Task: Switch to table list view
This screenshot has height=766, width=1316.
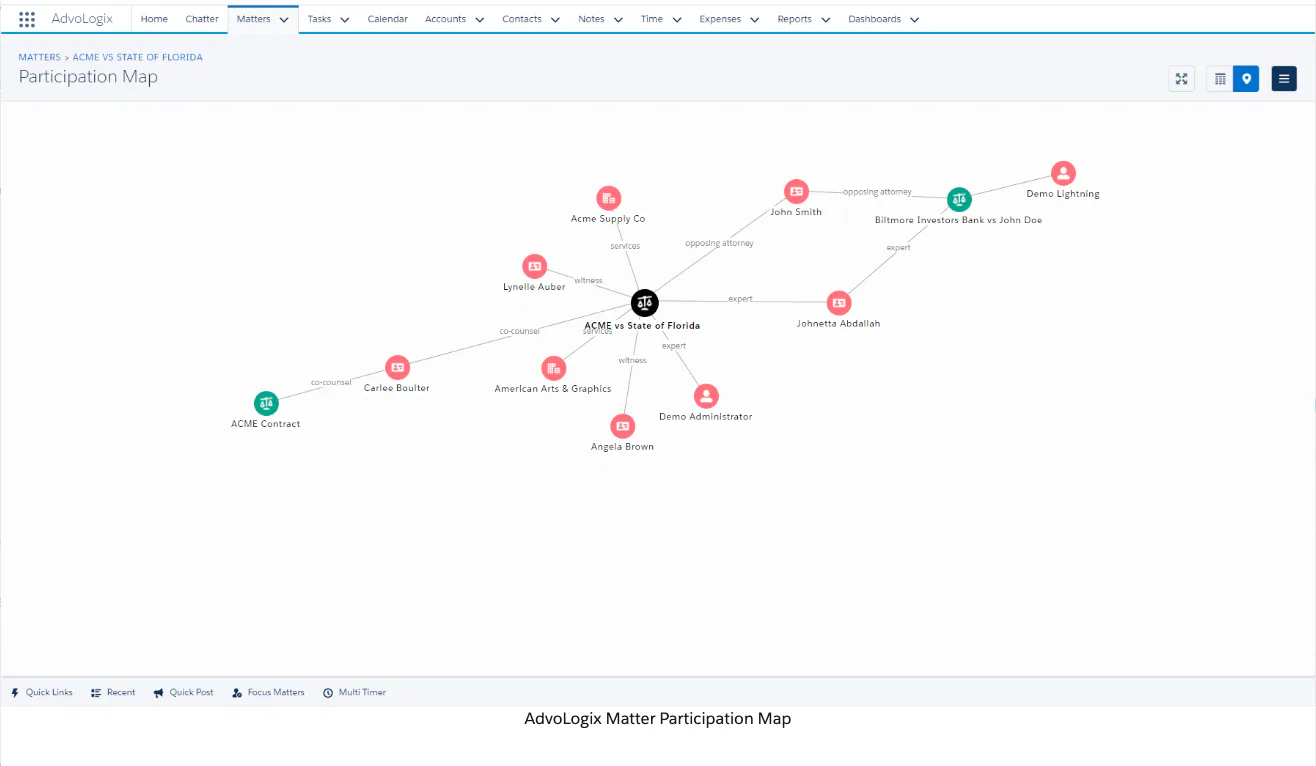Action: (1220, 79)
